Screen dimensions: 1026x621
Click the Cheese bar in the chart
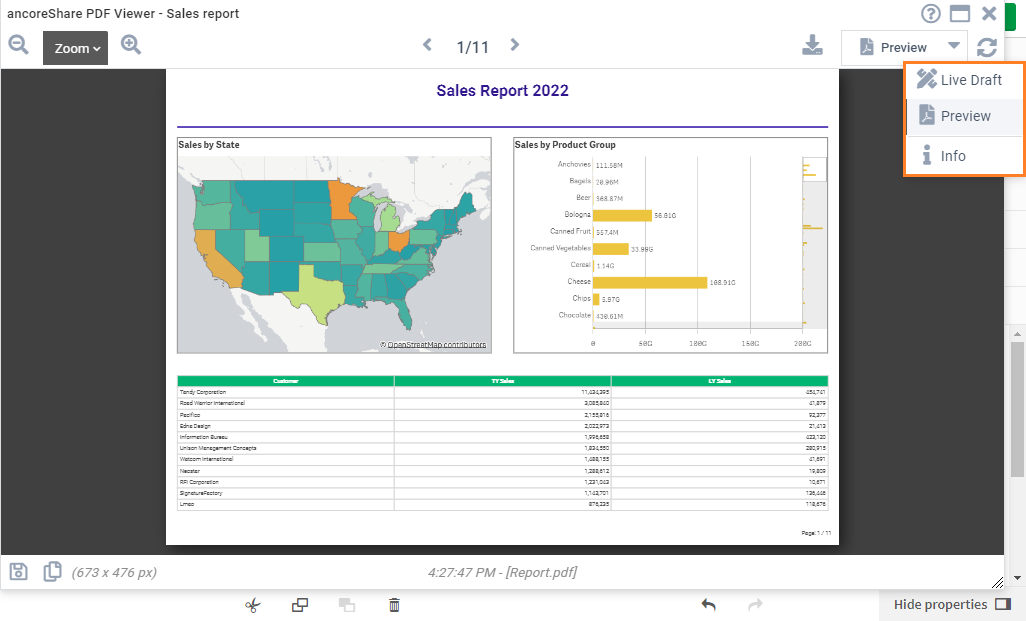pyautogui.click(x=650, y=282)
